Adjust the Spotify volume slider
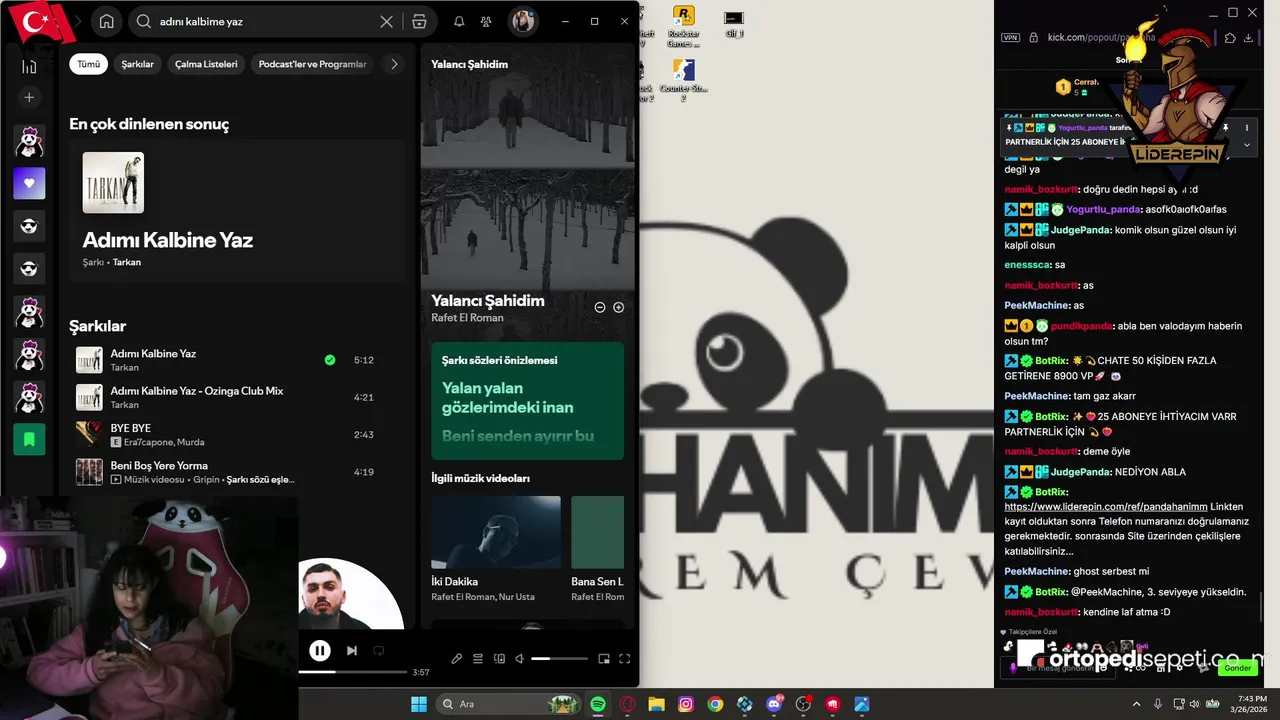The height and width of the screenshot is (720, 1280). (559, 658)
